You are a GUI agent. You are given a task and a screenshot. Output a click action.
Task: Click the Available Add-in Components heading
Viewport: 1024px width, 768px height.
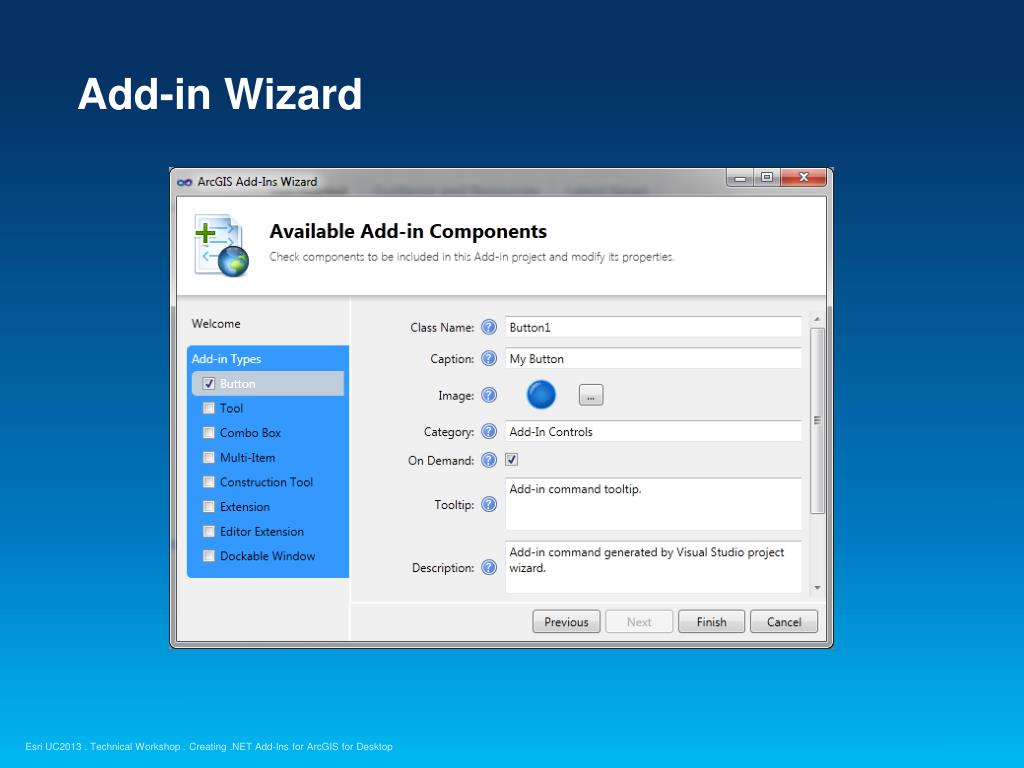point(408,231)
